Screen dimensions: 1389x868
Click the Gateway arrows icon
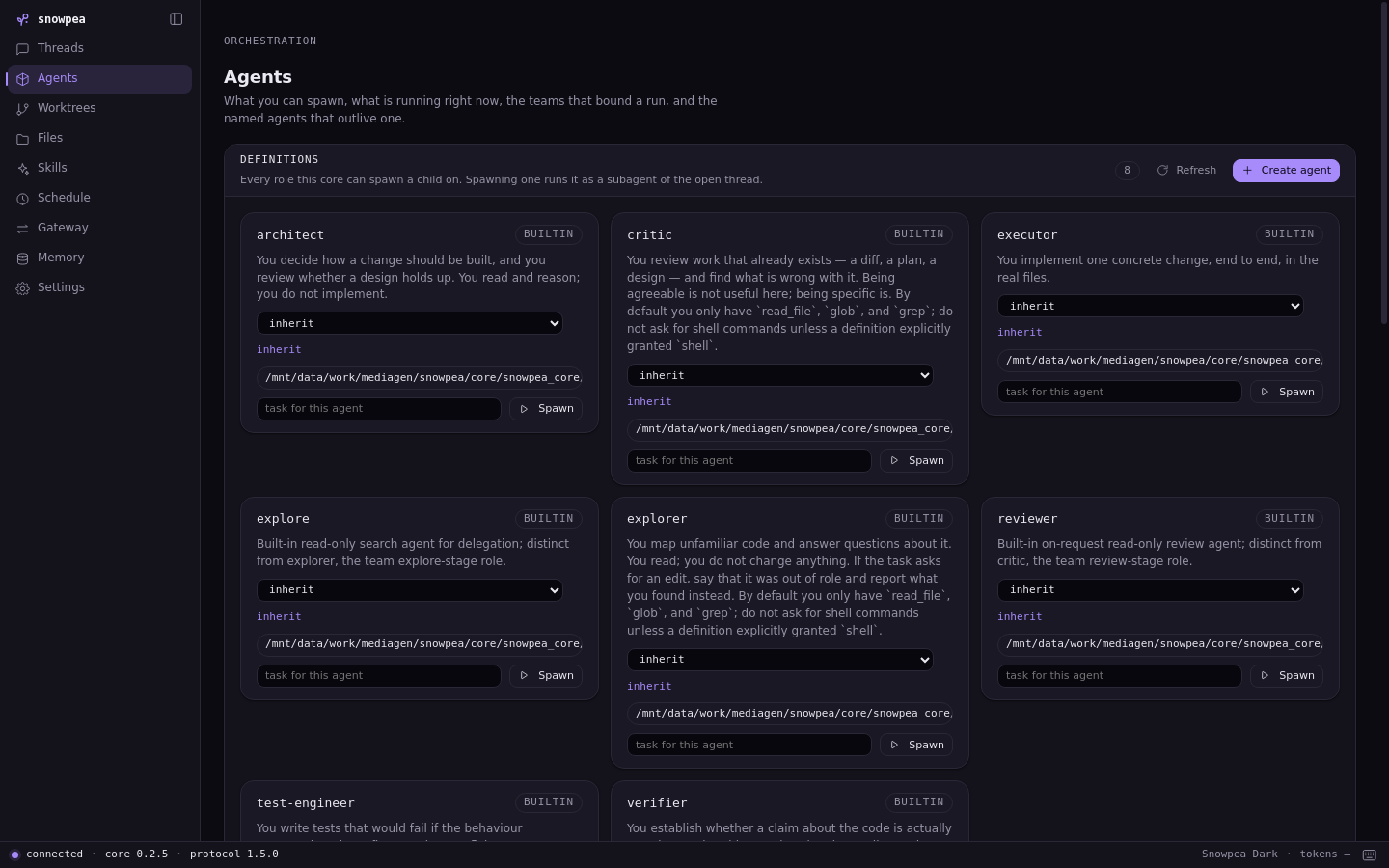(23, 228)
